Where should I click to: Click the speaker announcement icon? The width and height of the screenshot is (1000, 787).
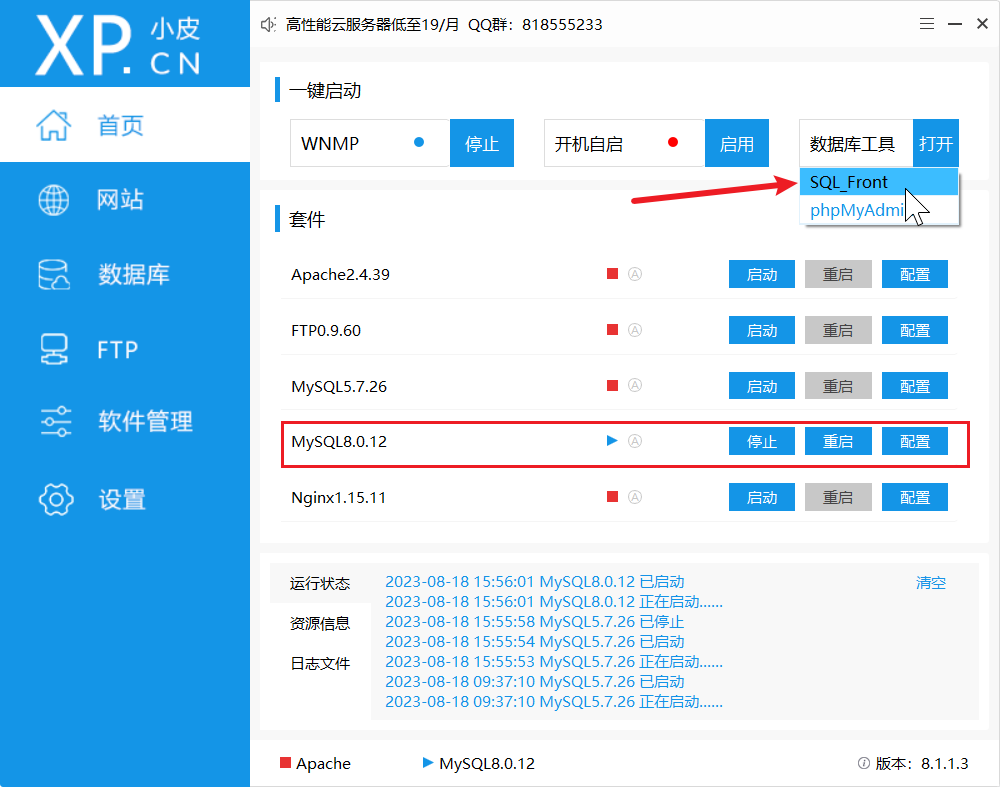(268, 25)
